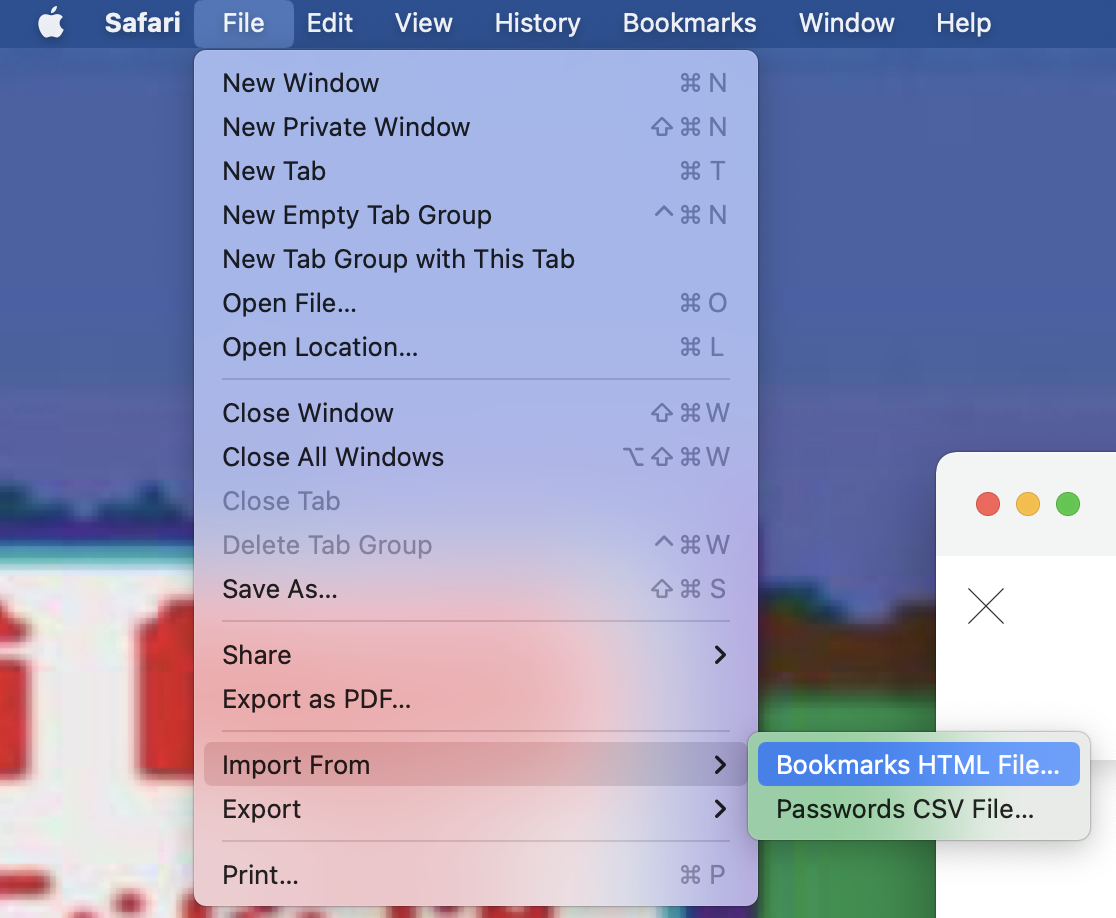1116x918 pixels.
Task: Open the Edit menu
Action: click(330, 23)
